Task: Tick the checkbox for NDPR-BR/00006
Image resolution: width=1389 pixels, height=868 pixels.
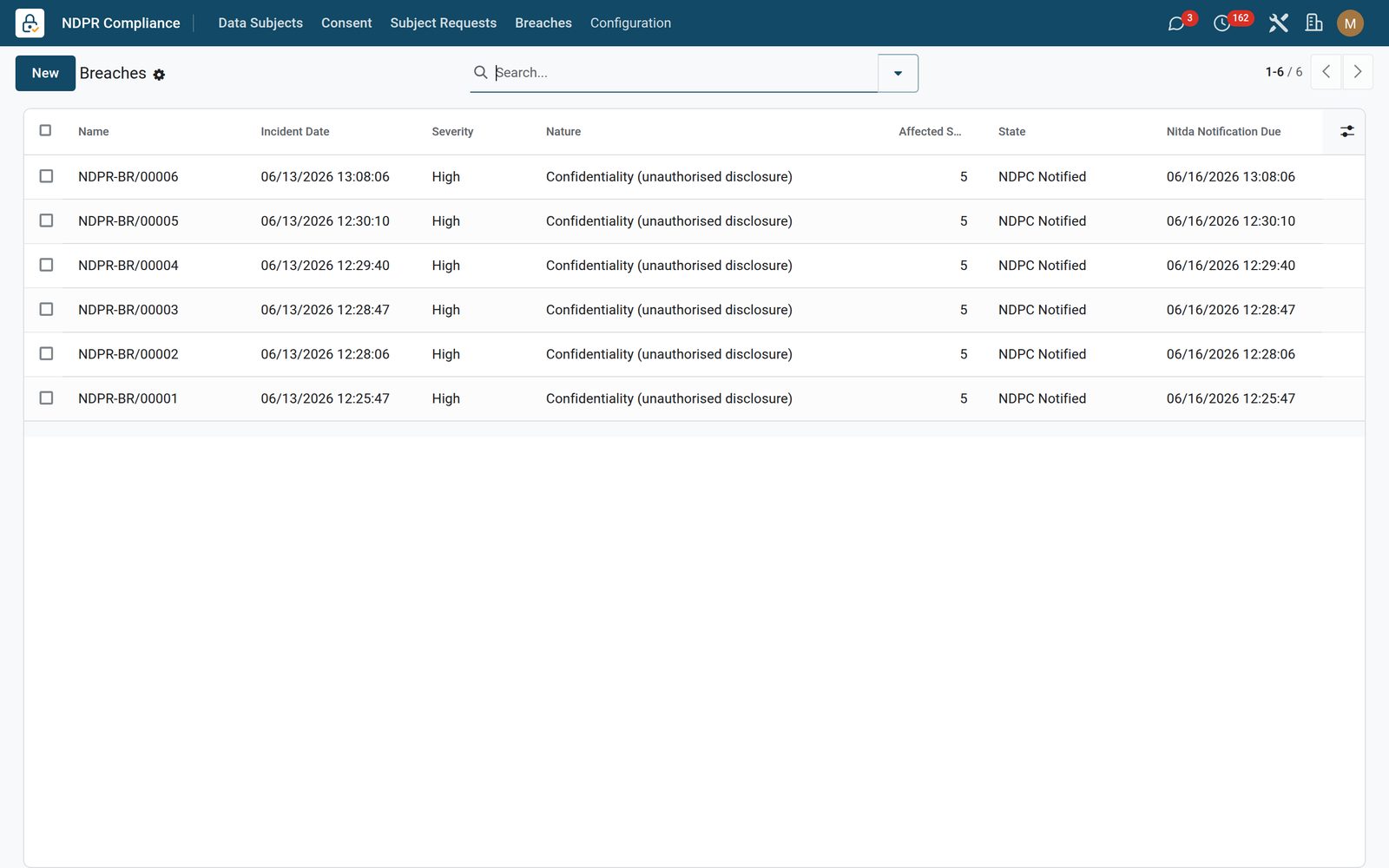Action: 46,176
